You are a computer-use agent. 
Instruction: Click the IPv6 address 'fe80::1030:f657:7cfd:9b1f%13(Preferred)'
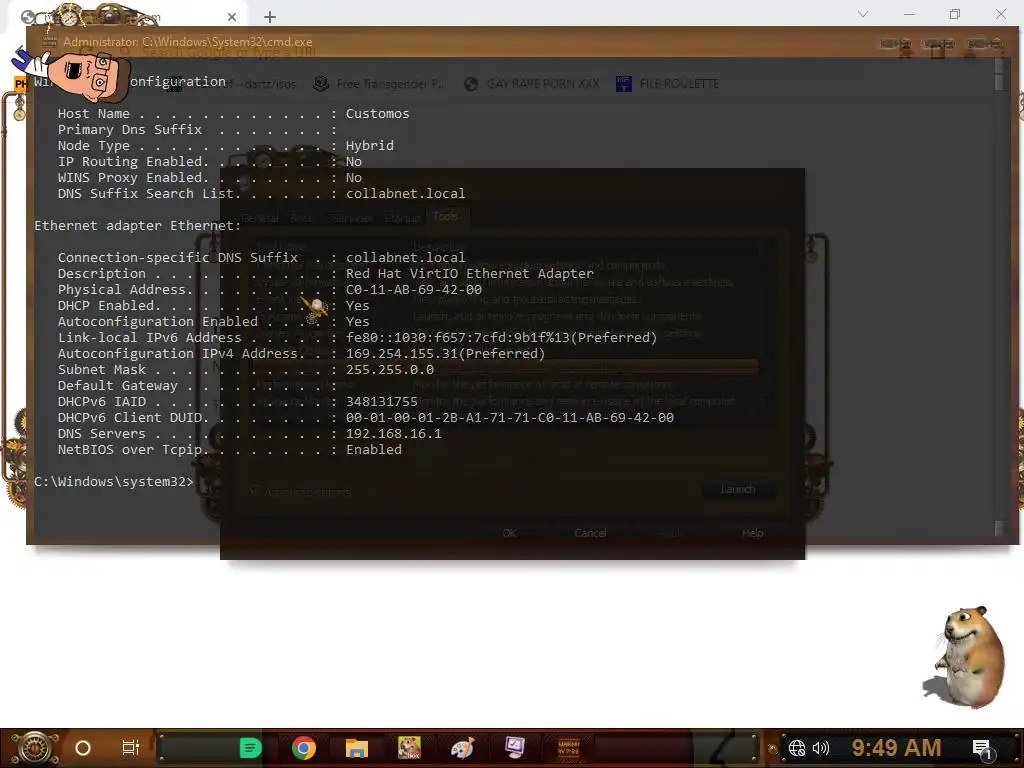(x=502, y=338)
